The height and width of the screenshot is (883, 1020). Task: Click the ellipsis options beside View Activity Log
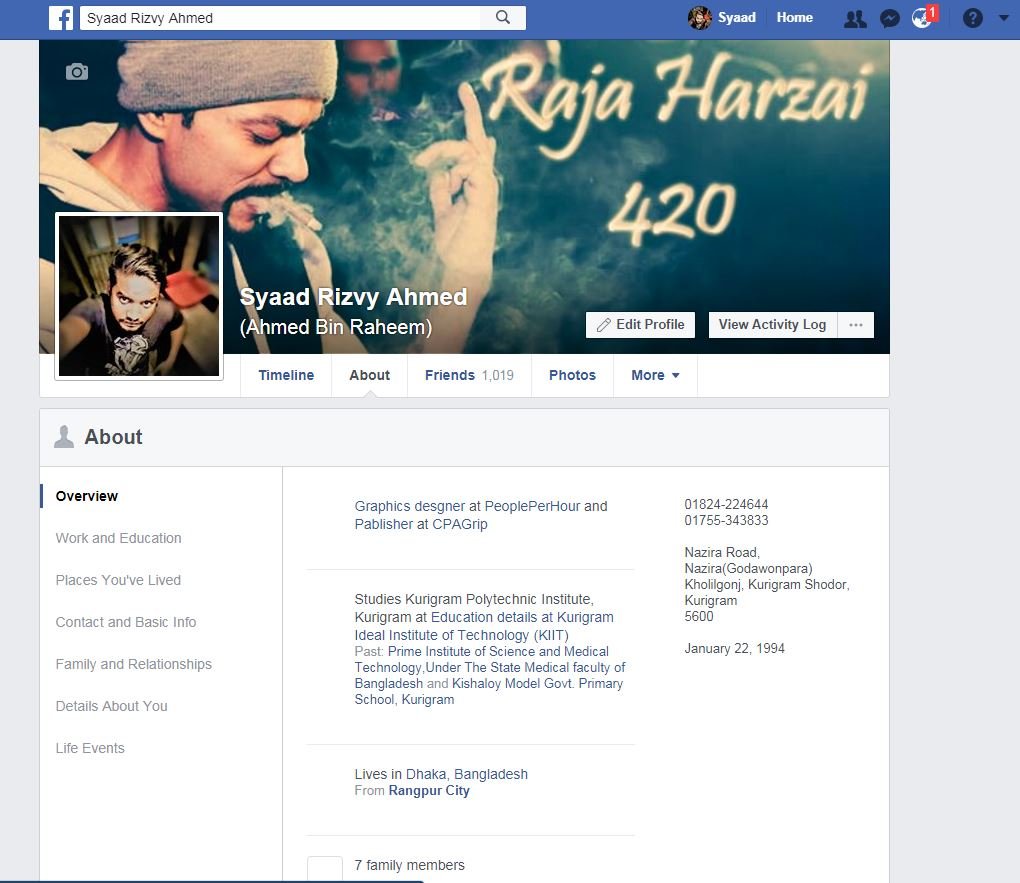coord(856,324)
